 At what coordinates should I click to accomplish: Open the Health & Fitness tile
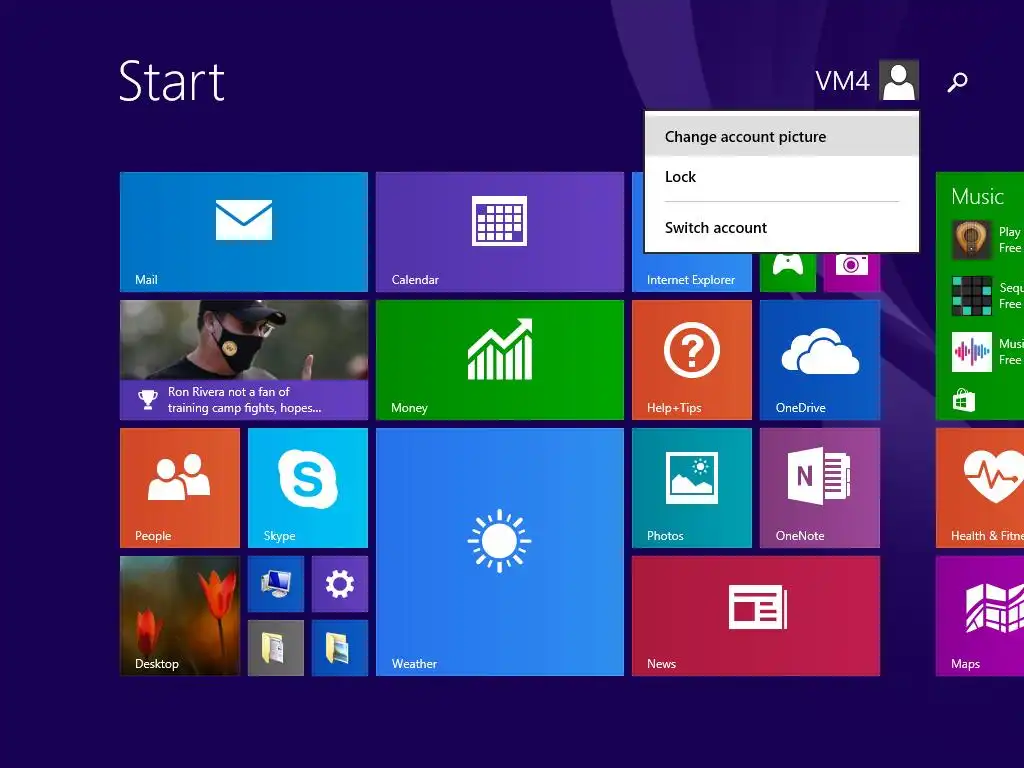[x=980, y=488]
